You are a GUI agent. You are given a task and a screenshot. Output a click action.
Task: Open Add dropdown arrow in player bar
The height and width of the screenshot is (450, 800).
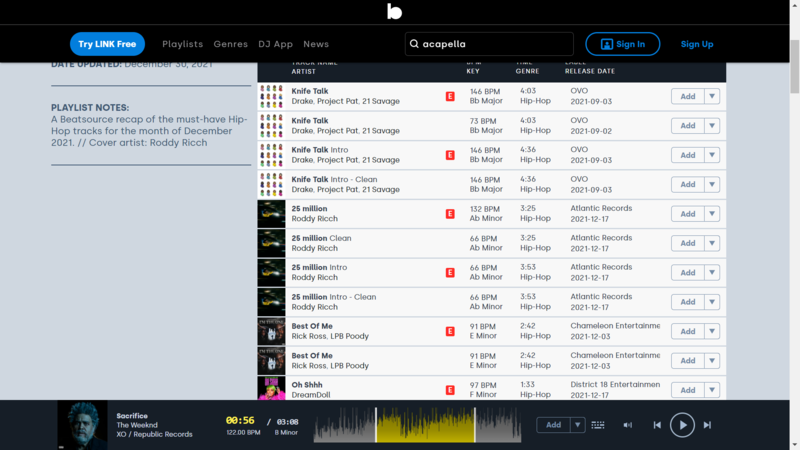577,425
